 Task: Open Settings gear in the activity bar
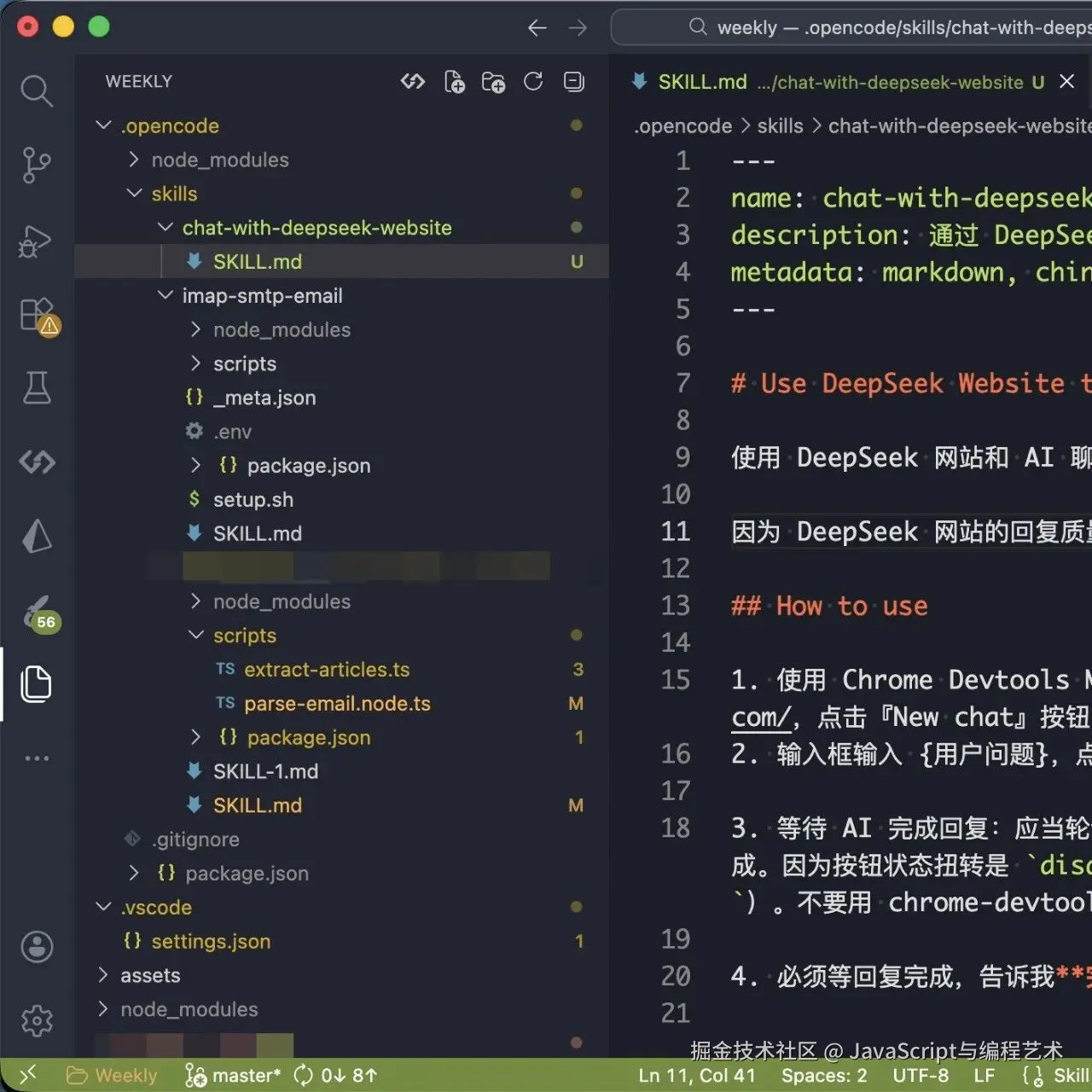coord(36,1020)
